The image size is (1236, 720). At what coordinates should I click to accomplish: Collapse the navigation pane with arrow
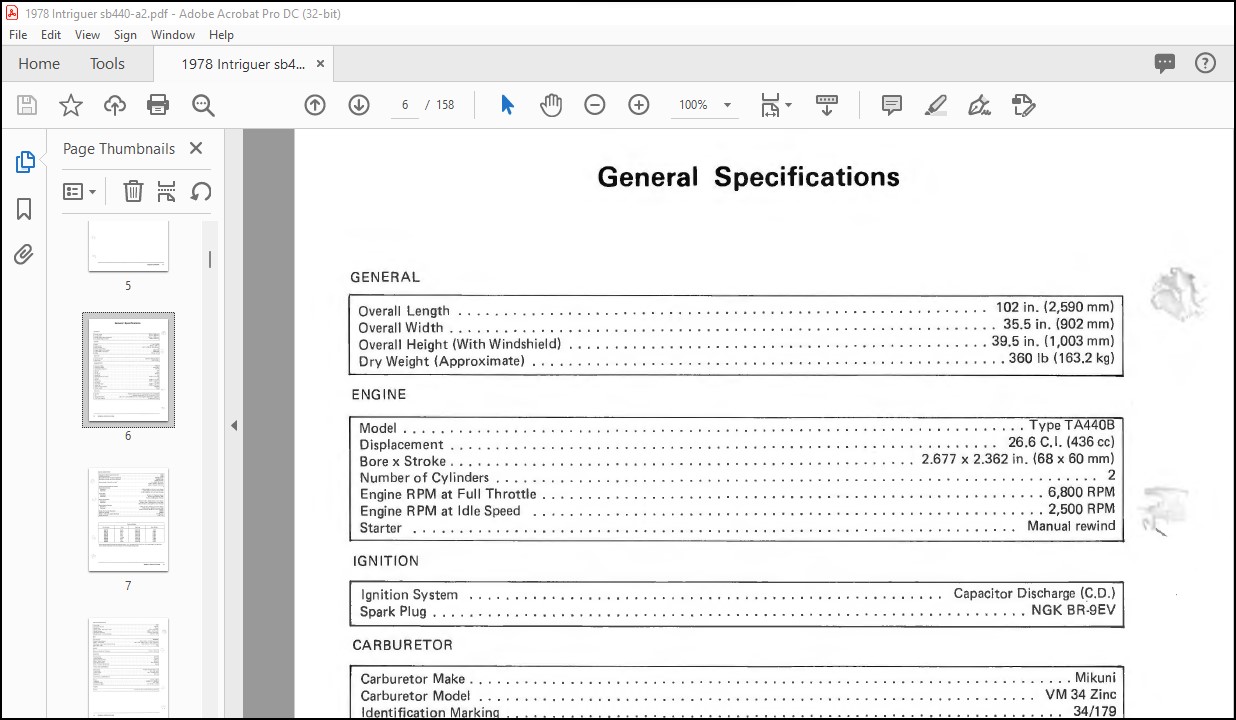point(234,425)
